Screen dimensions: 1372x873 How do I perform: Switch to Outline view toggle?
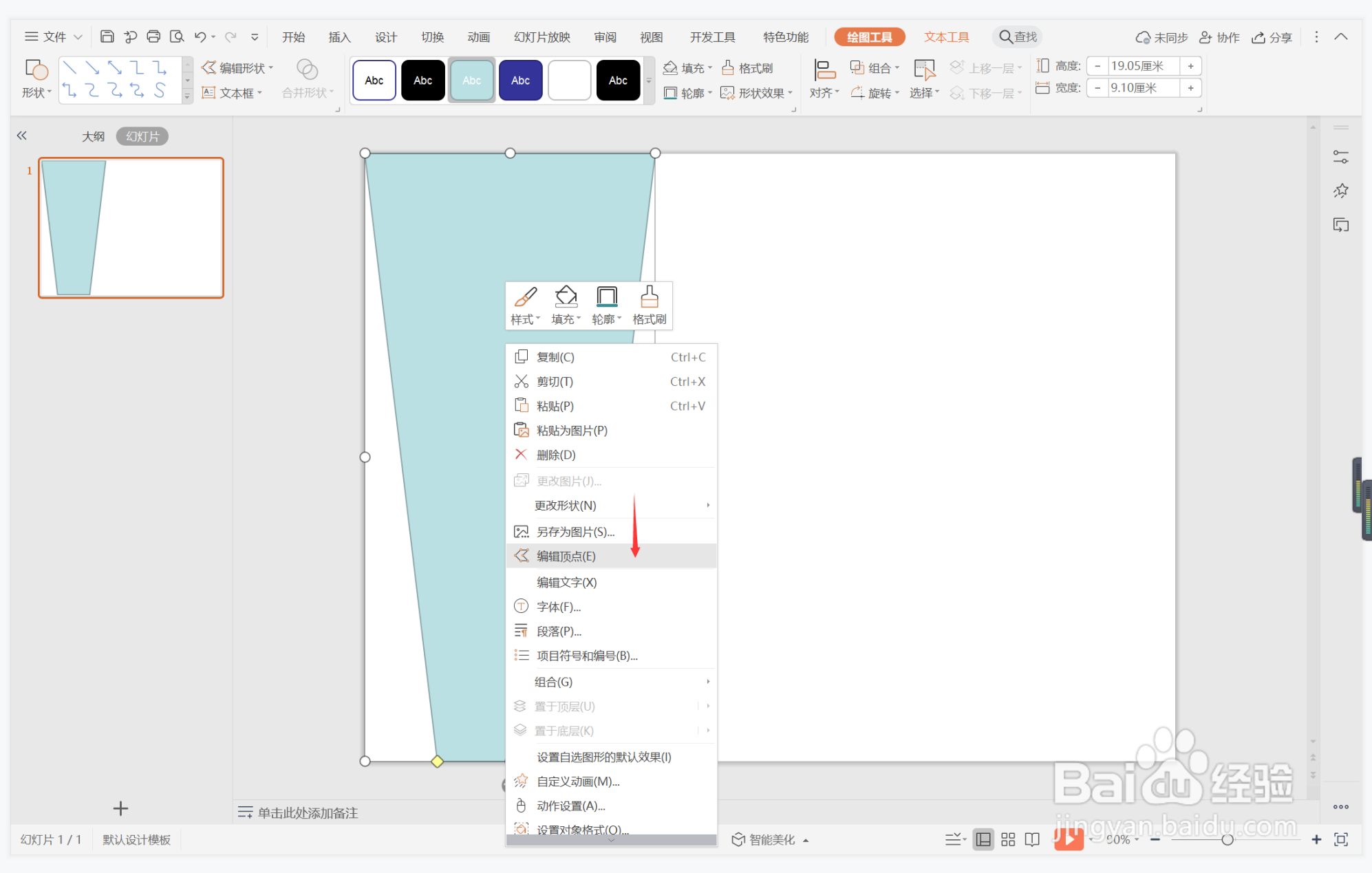93,136
